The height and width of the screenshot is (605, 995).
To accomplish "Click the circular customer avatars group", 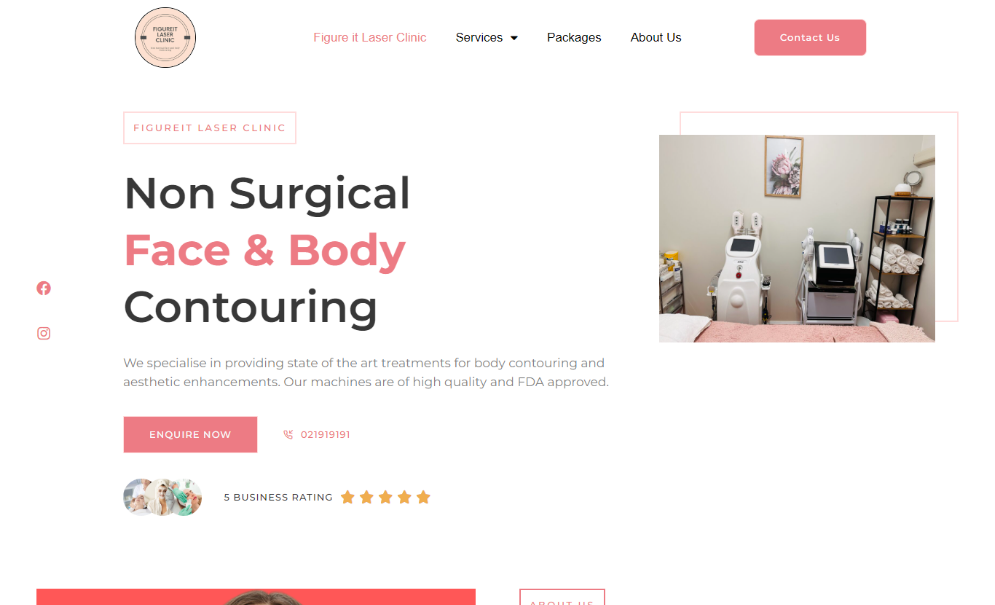I will pos(162,497).
